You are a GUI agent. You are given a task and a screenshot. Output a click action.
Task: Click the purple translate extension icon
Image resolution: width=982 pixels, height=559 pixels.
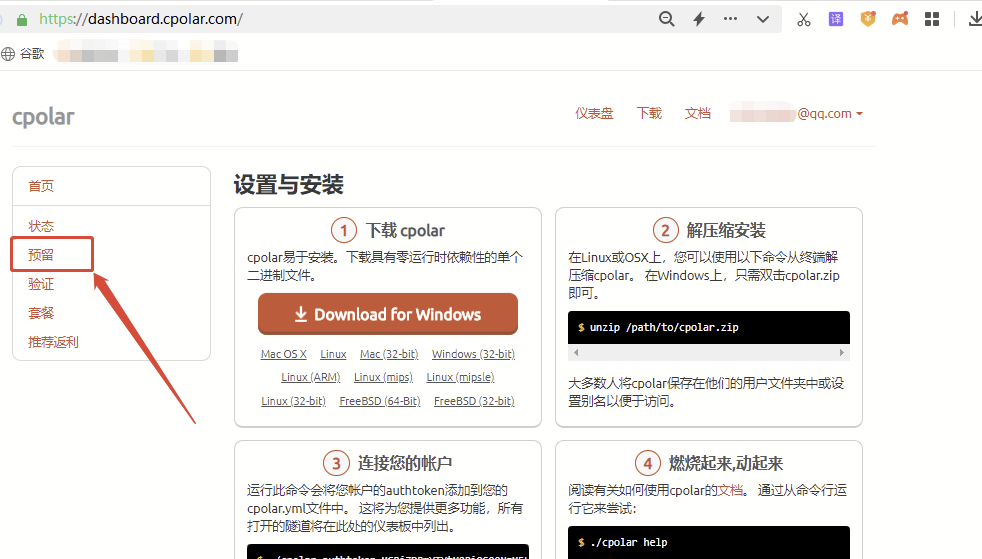tap(835, 19)
